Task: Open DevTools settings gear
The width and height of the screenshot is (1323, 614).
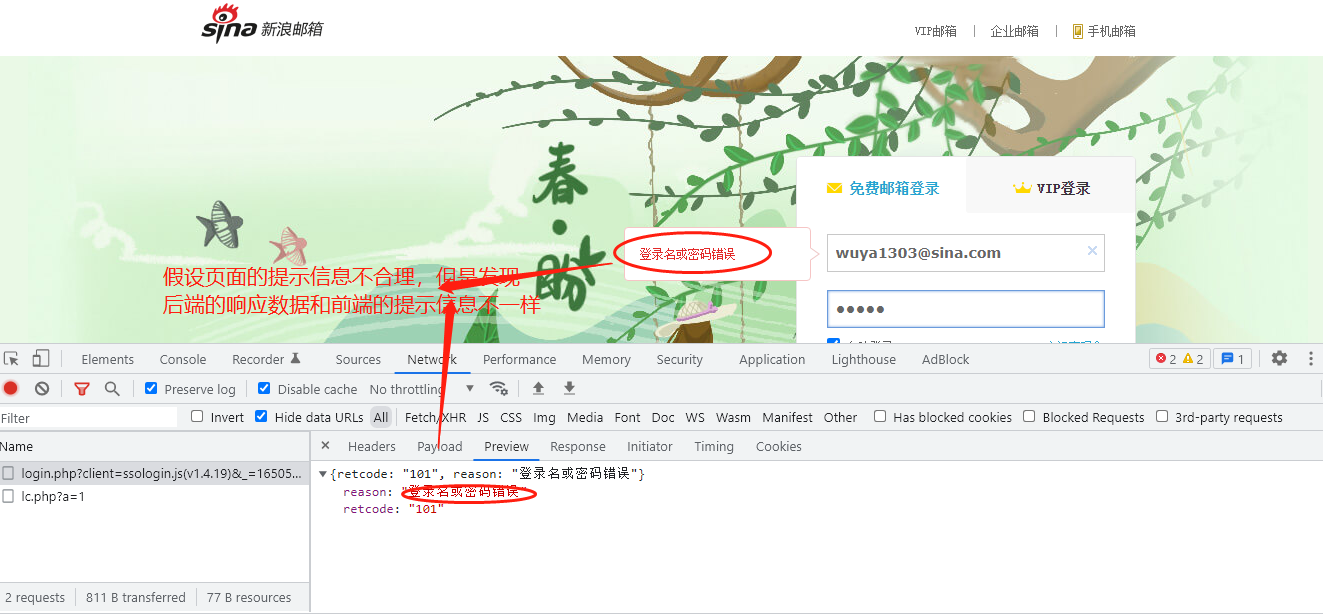Action: 1279,358
